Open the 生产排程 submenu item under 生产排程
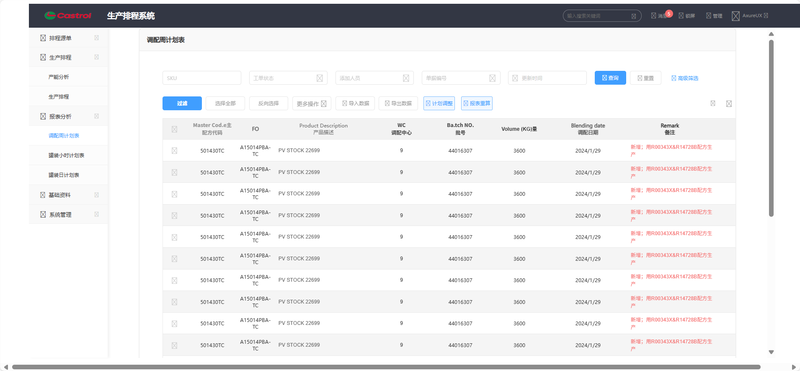Viewport: 800px width, 371px height. [68, 96]
